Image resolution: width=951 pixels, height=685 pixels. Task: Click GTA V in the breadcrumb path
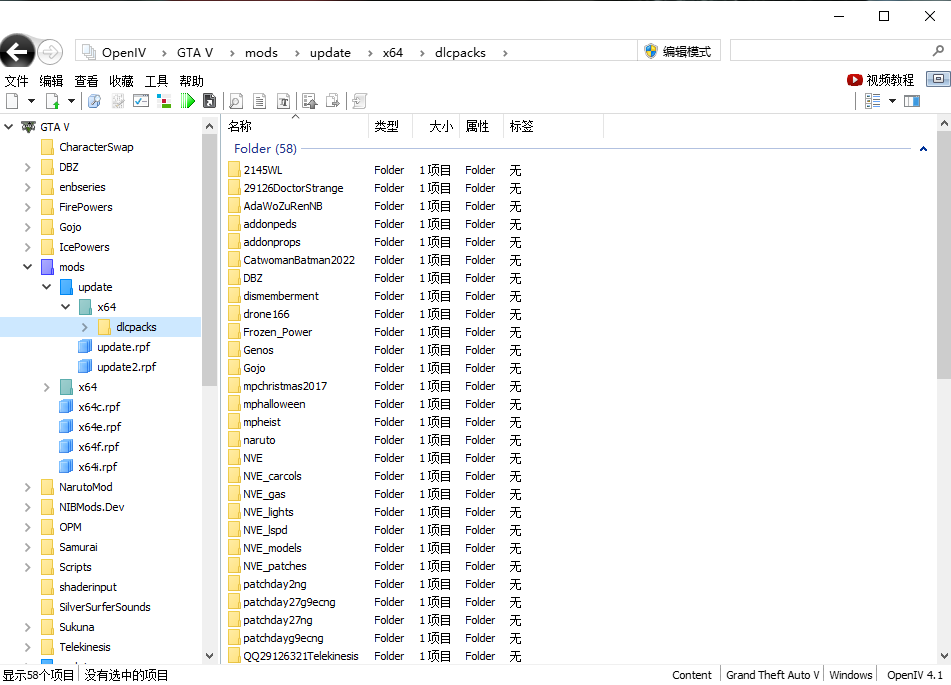click(195, 53)
